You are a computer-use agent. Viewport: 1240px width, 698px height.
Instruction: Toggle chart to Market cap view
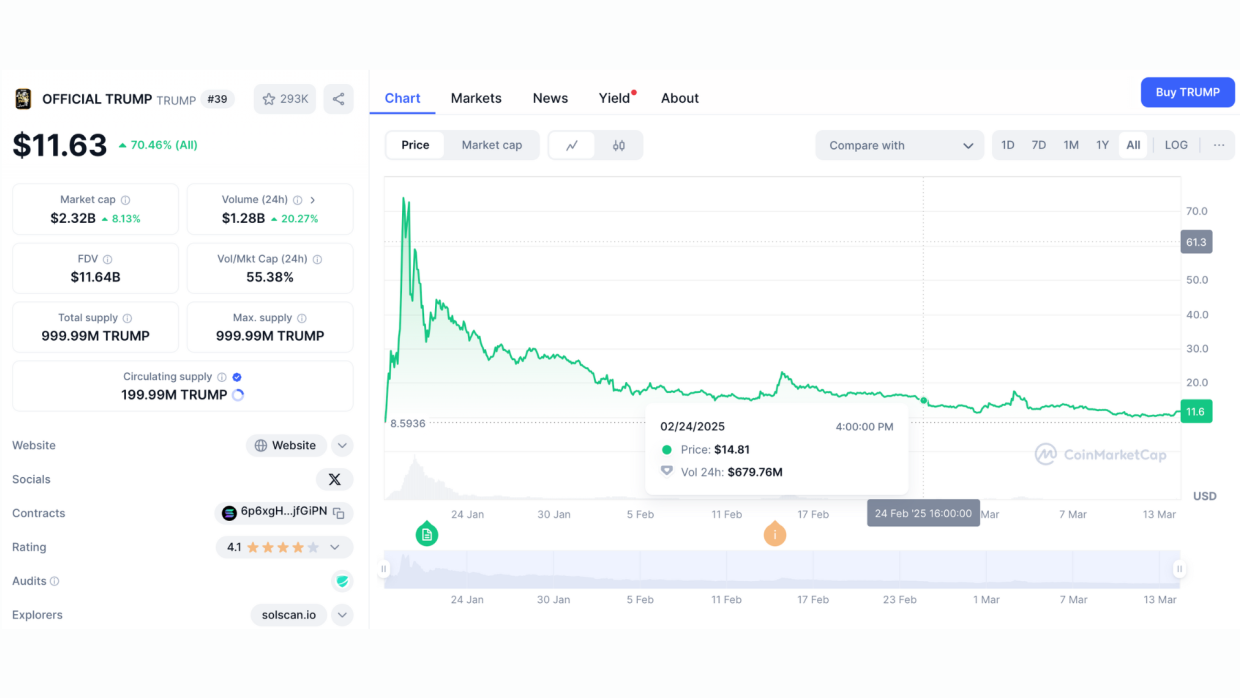tap(492, 145)
